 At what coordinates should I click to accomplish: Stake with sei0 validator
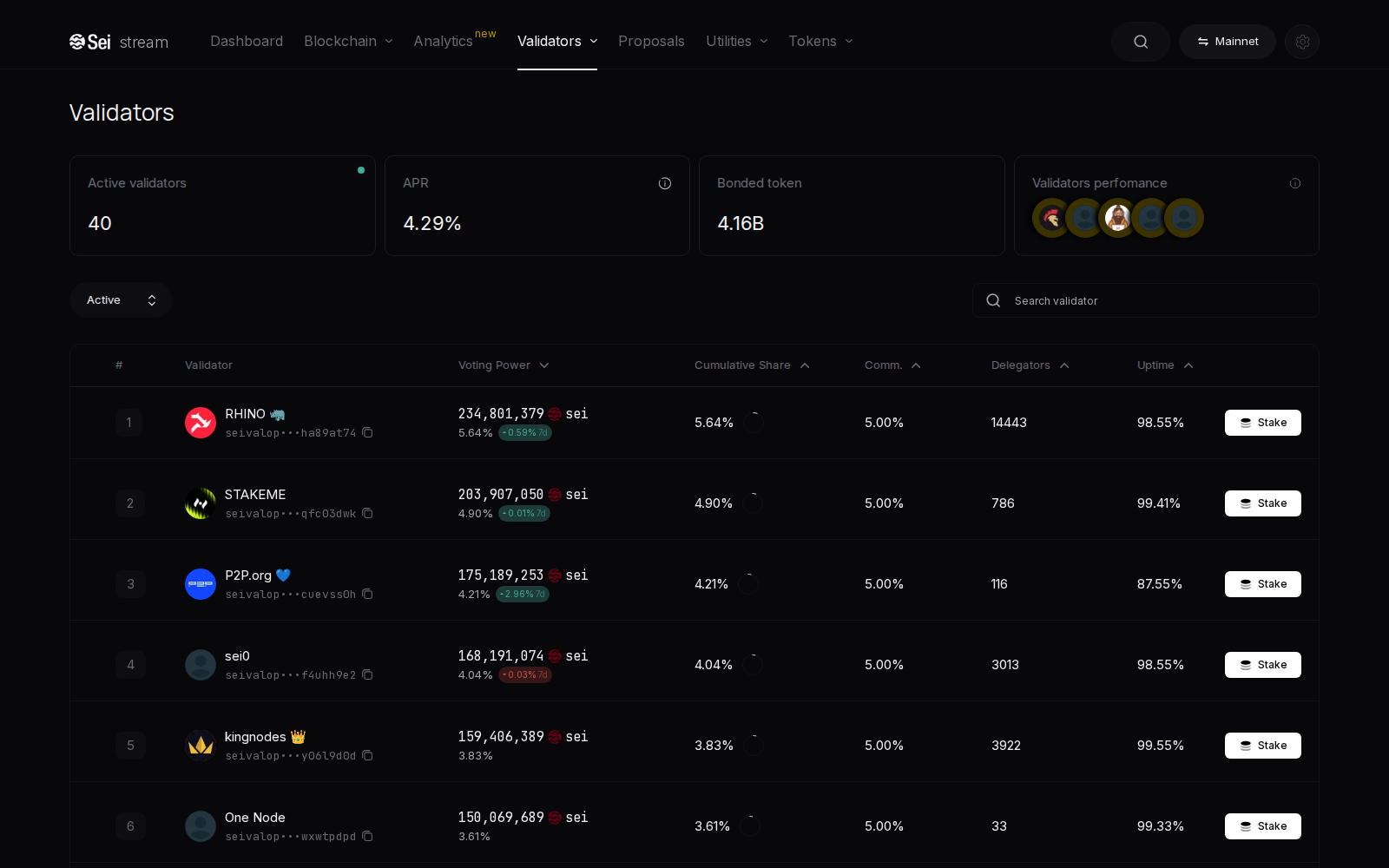1263,665
